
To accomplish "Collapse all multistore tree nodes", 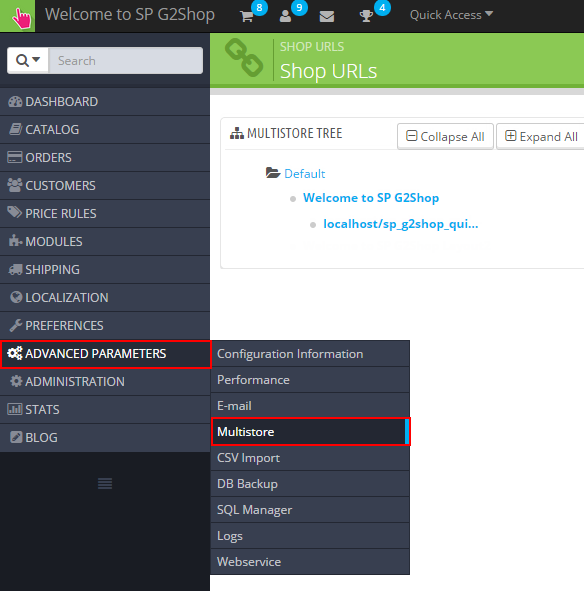I will [445, 136].
